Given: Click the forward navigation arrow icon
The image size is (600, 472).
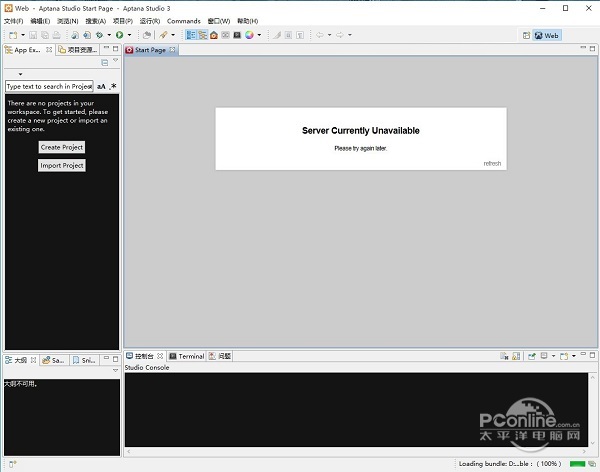Looking at the screenshot, I should (x=341, y=35).
